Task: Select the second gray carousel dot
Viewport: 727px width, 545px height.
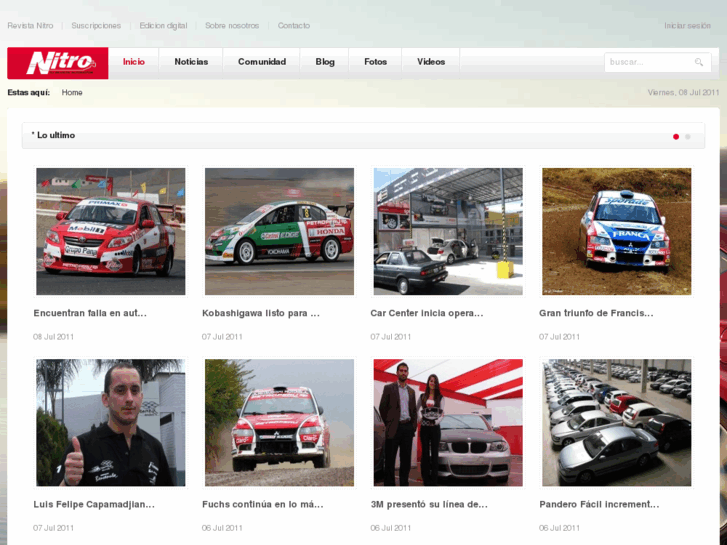Action: click(688, 136)
